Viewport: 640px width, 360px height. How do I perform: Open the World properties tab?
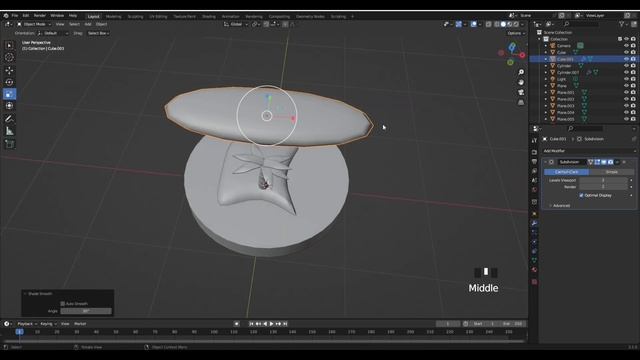(x=534, y=190)
